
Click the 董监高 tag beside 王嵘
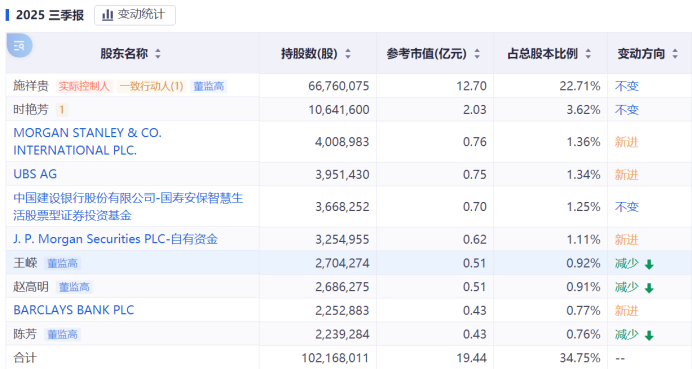tap(62, 264)
